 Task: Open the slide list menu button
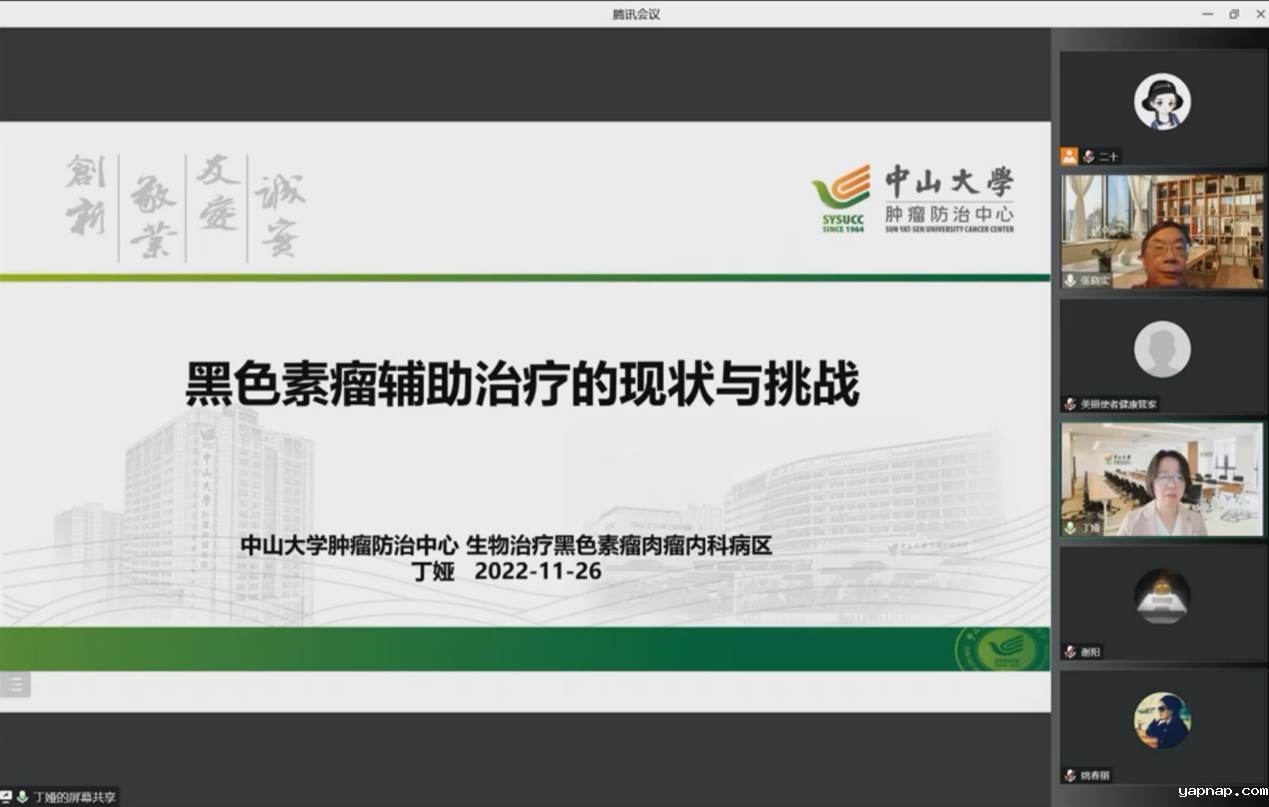15,684
